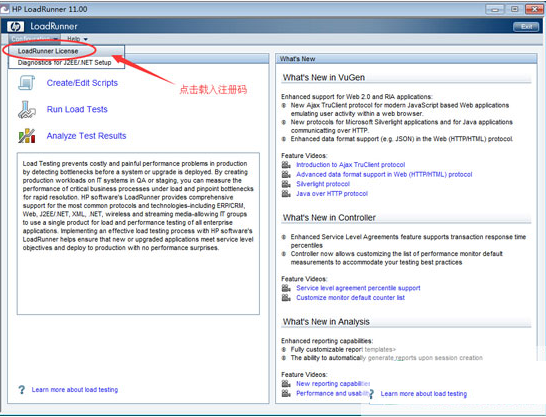The height and width of the screenshot is (417, 546).
Task: Click video icon beside Customize monitor default counter
Action: (286, 298)
